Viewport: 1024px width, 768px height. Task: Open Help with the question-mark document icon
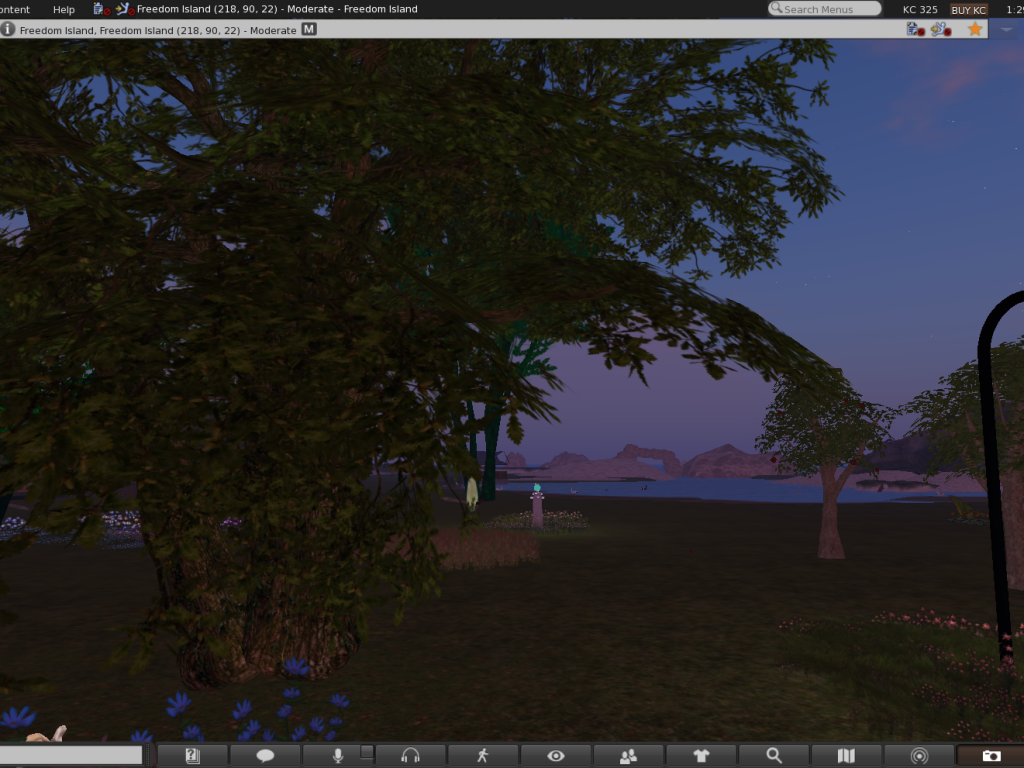point(191,755)
